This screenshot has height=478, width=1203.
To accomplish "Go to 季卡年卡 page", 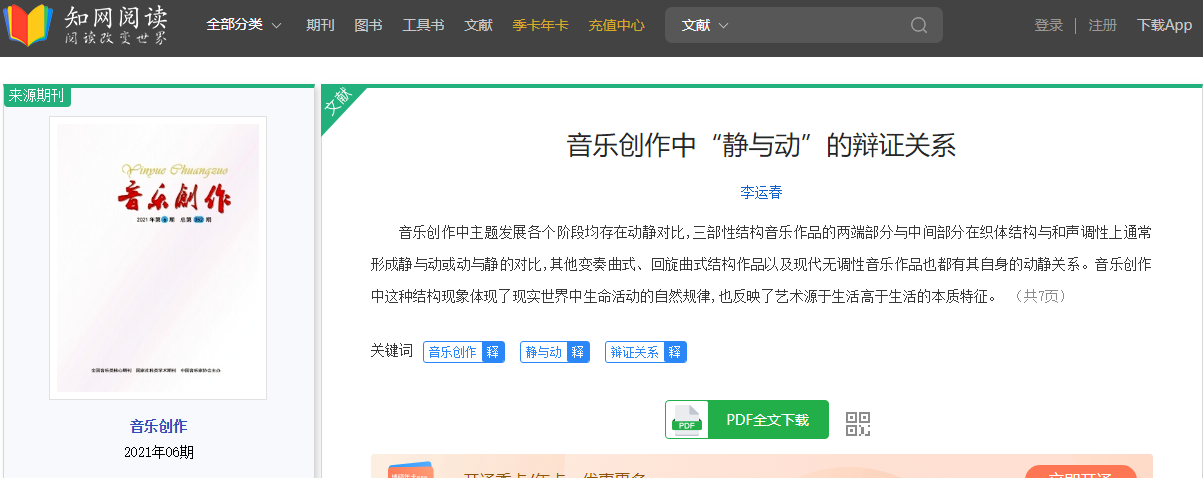I will 540,25.
